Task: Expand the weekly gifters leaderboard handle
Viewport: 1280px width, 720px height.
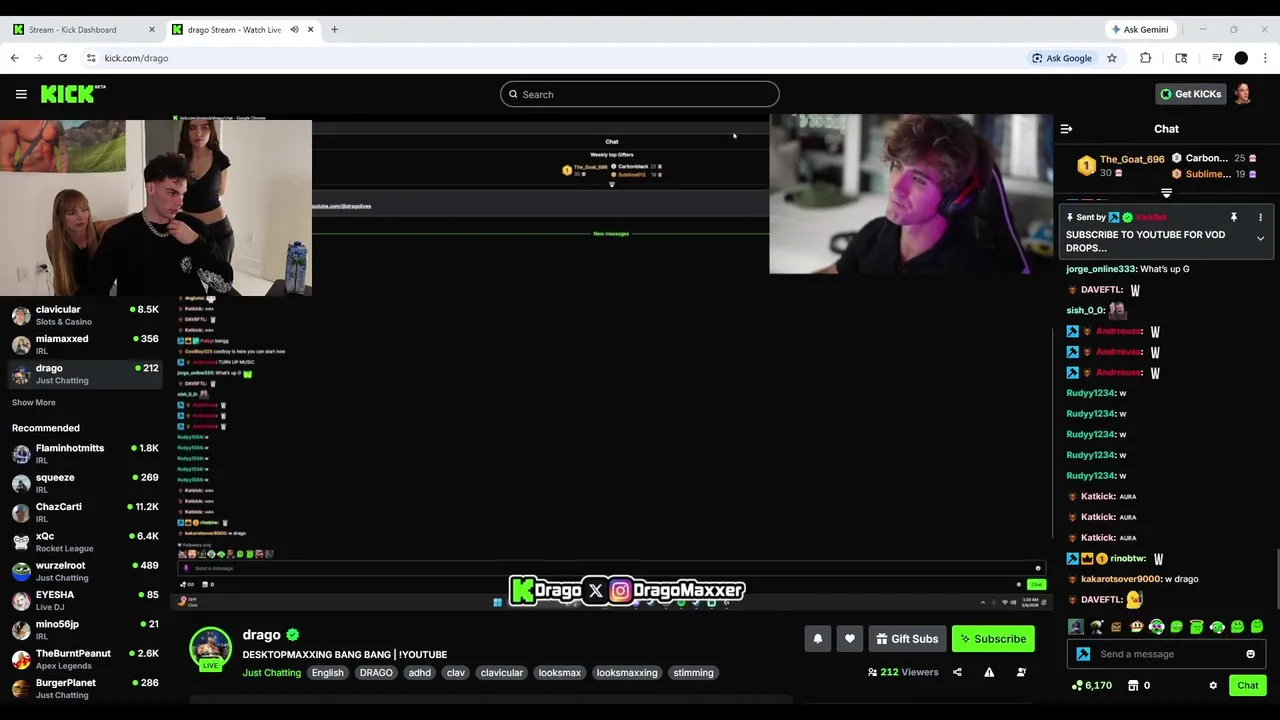Action: click(x=1166, y=193)
